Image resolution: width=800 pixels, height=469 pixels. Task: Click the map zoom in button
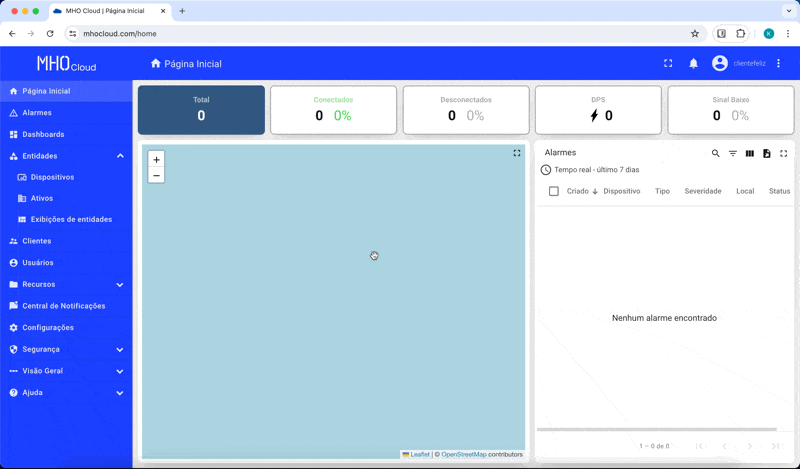point(156,160)
